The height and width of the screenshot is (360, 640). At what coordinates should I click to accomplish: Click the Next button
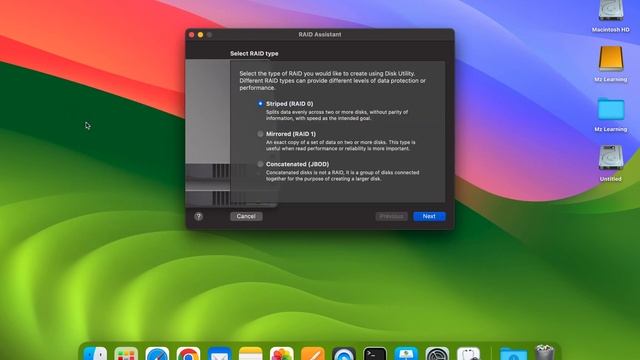(x=429, y=216)
